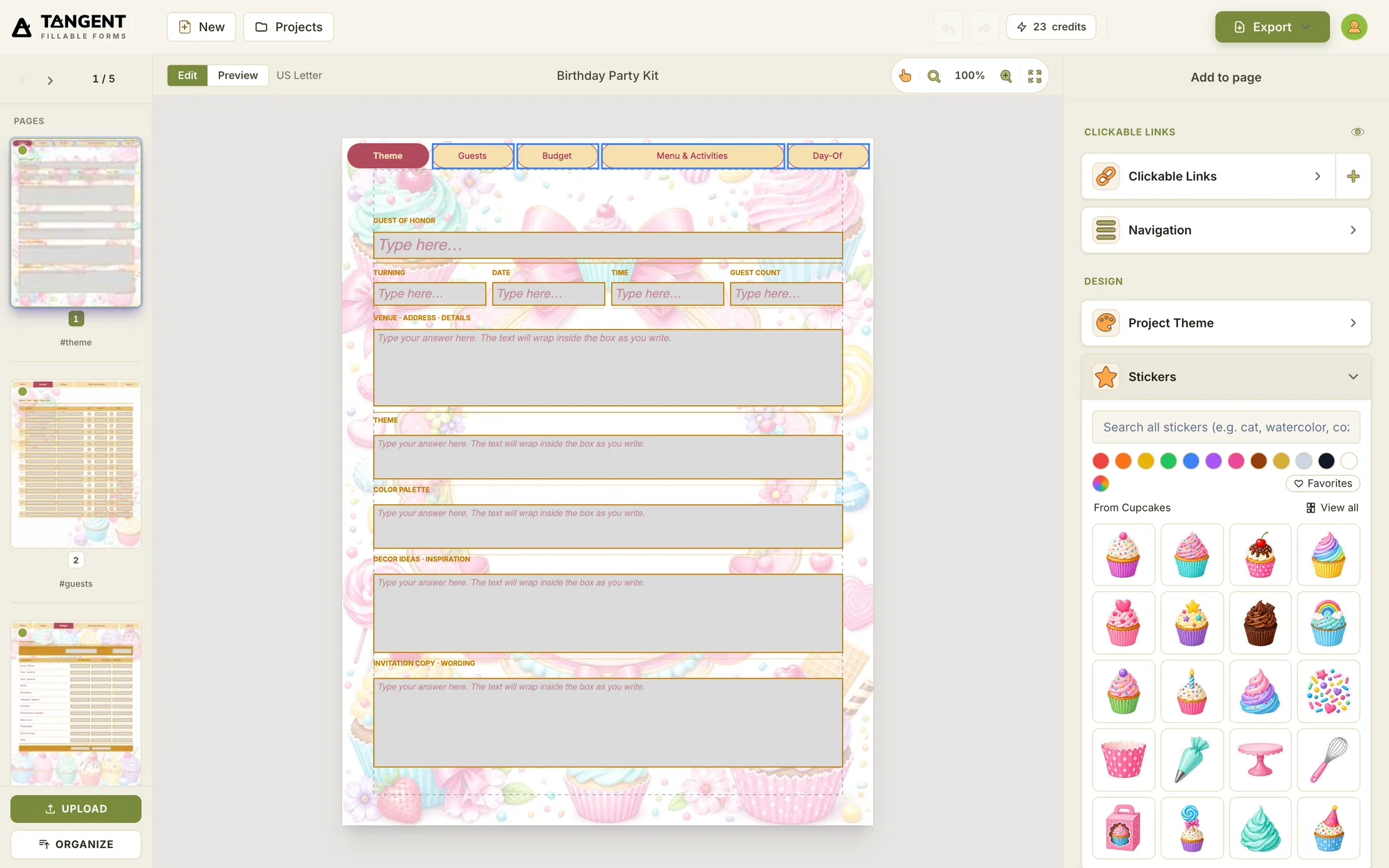
Task: Click the zoom in magnifier icon
Action: pyautogui.click(x=1006, y=76)
